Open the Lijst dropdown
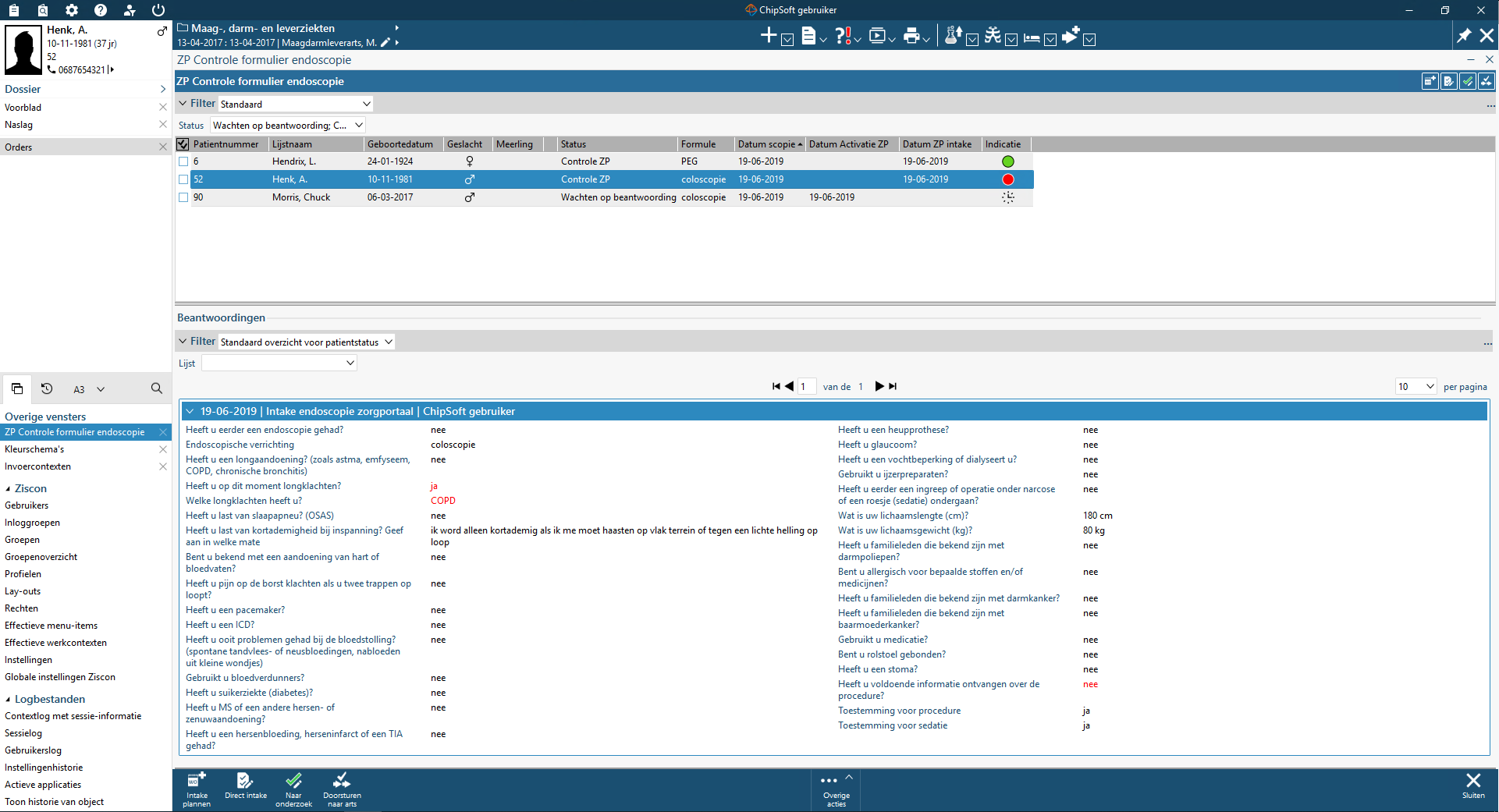 [x=279, y=363]
